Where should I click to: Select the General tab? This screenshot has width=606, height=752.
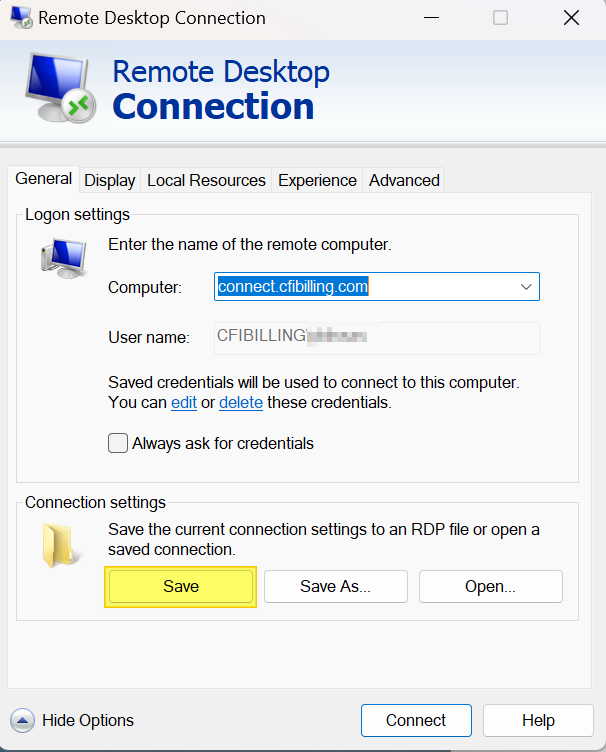[x=44, y=179]
